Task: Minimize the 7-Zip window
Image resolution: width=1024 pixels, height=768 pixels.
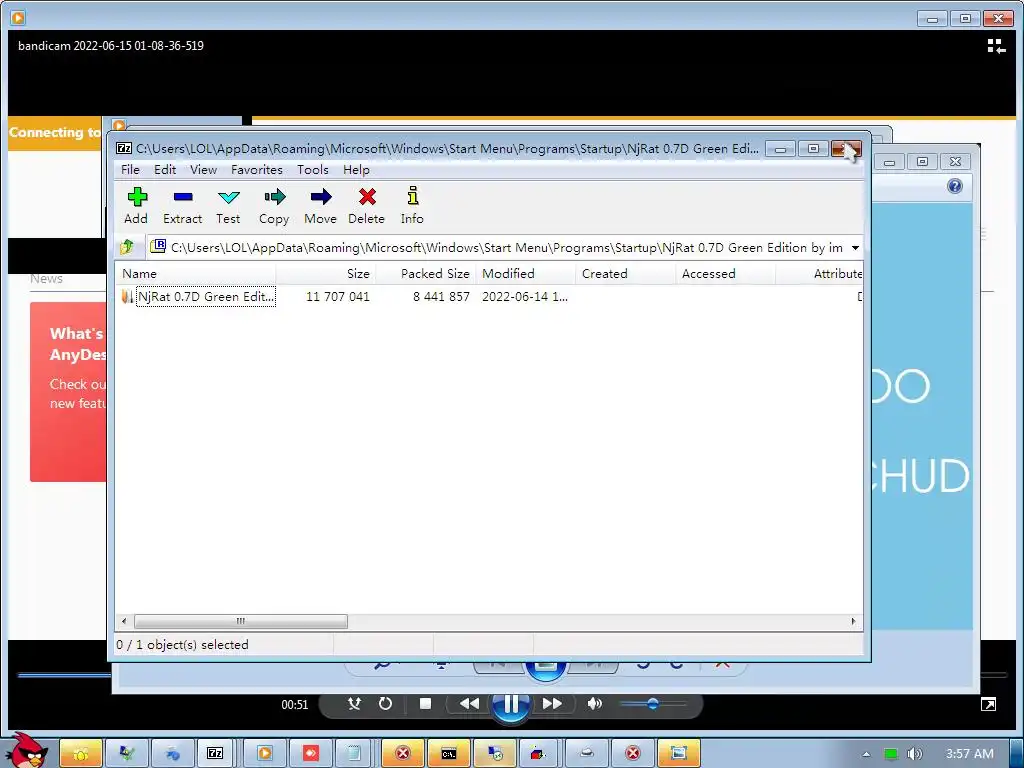Action: 780,149
